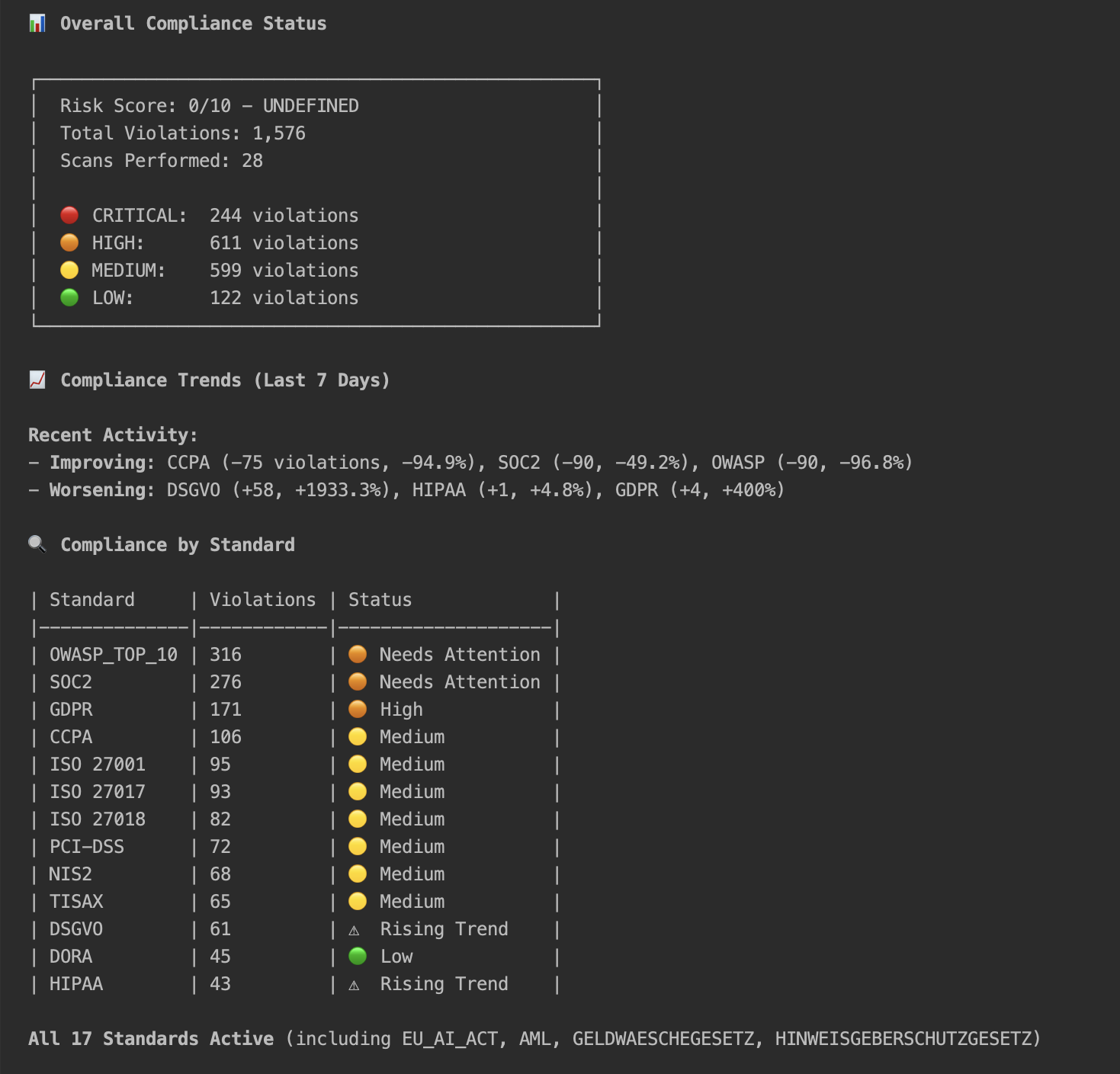The height and width of the screenshot is (1074, 1120).
Task: Click the green circle next to LOW
Action: pos(69,297)
